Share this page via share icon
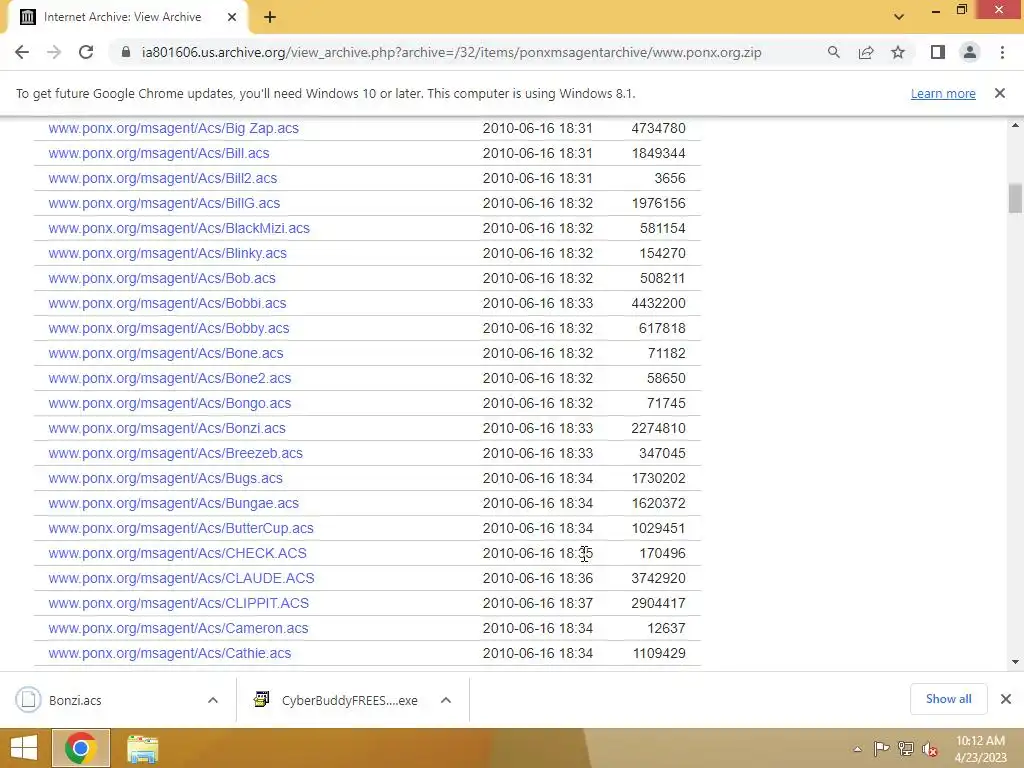This screenshot has width=1024, height=768. point(866,52)
